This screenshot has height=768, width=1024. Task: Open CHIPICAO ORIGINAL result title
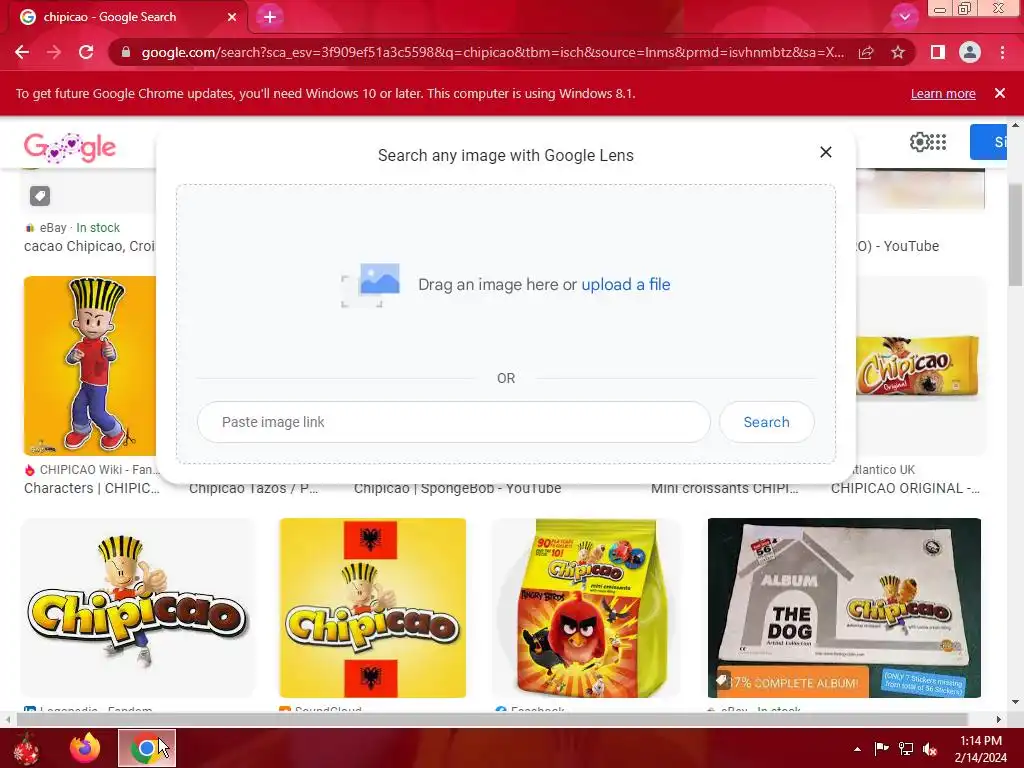(905, 488)
